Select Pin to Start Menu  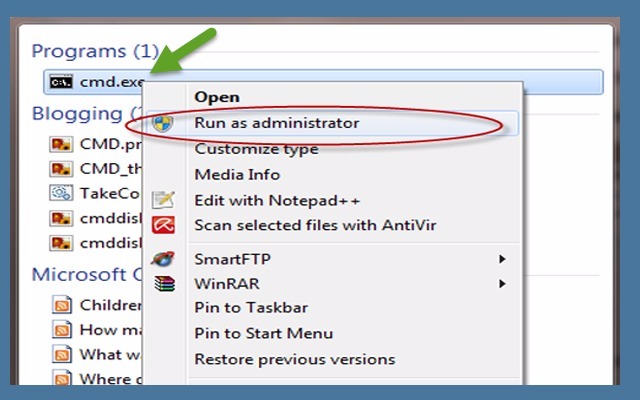pyautogui.click(x=263, y=333)
